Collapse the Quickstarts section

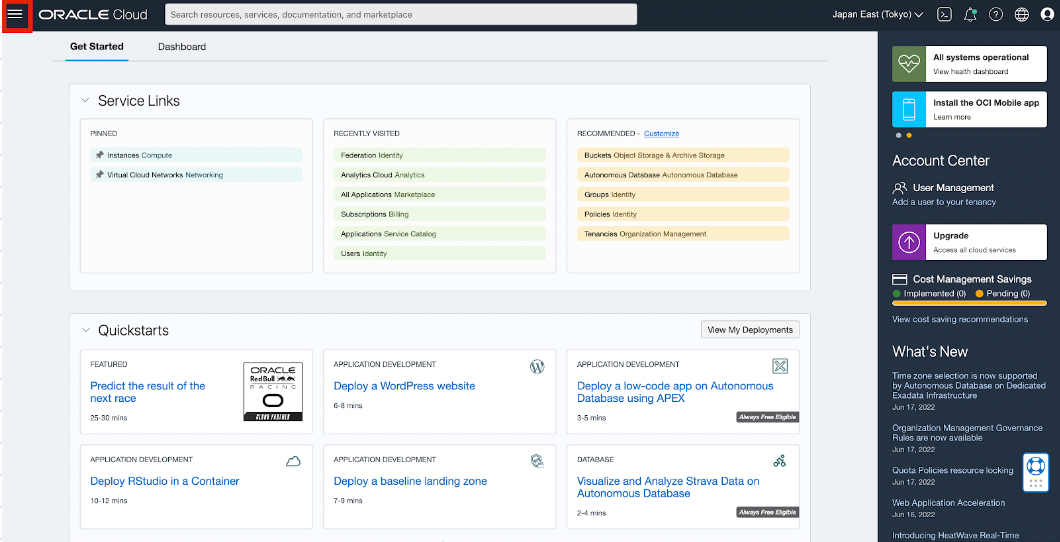pyautogui.click(x=85, y=331)
